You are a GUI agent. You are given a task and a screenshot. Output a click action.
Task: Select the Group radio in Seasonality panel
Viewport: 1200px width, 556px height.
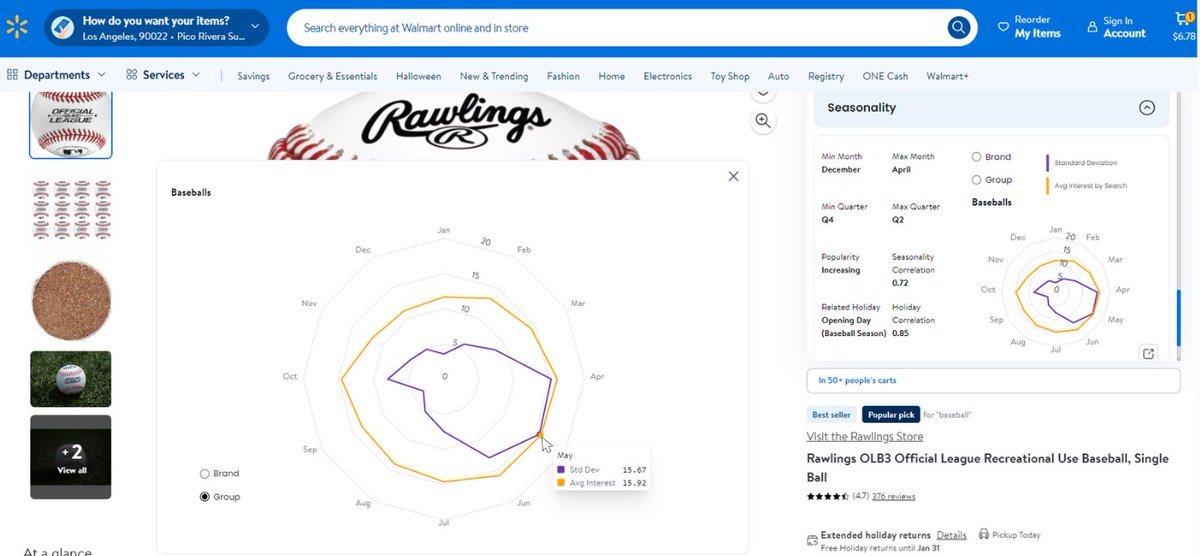point(977,180)
